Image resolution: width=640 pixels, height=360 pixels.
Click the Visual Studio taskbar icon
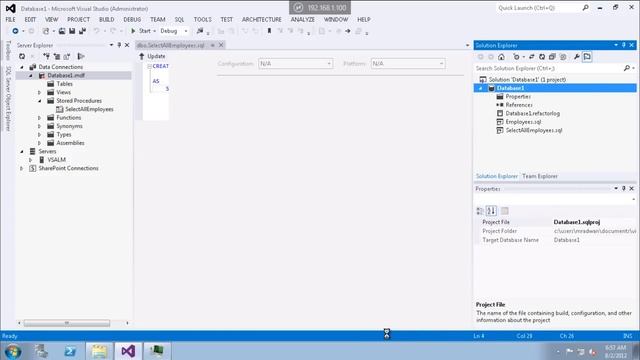point(128,351)
